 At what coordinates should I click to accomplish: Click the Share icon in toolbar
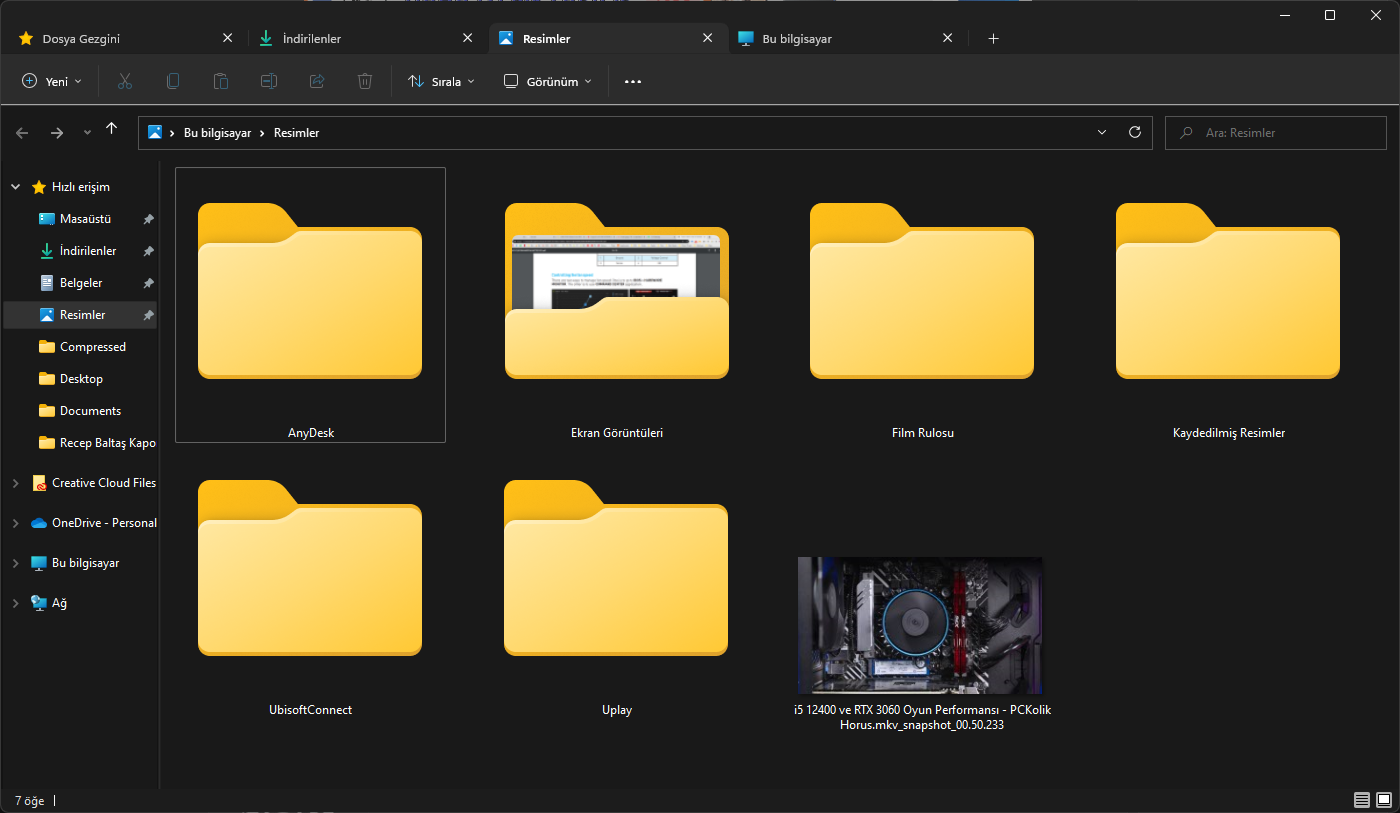click(x=317, y=81)
